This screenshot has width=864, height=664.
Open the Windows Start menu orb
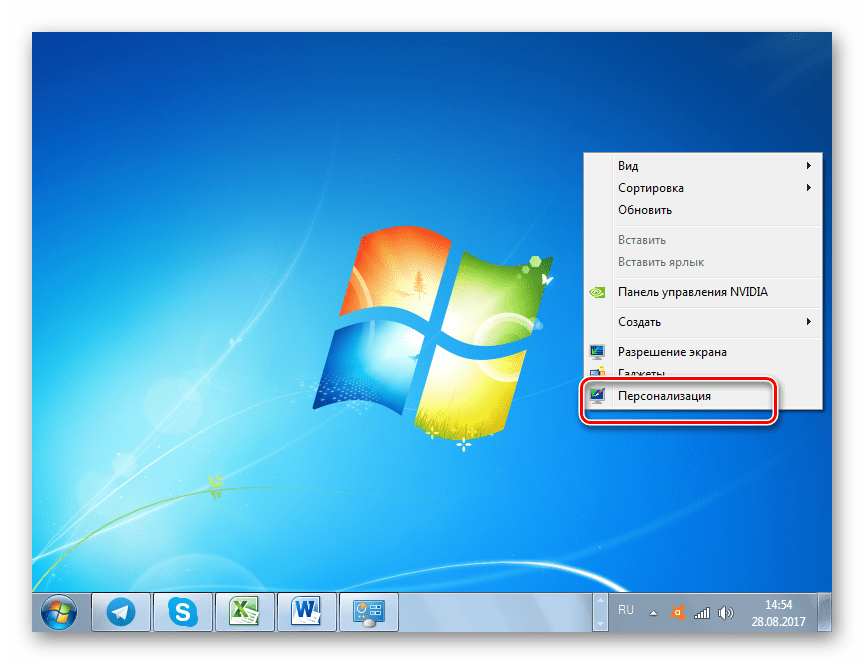point(59,611)
